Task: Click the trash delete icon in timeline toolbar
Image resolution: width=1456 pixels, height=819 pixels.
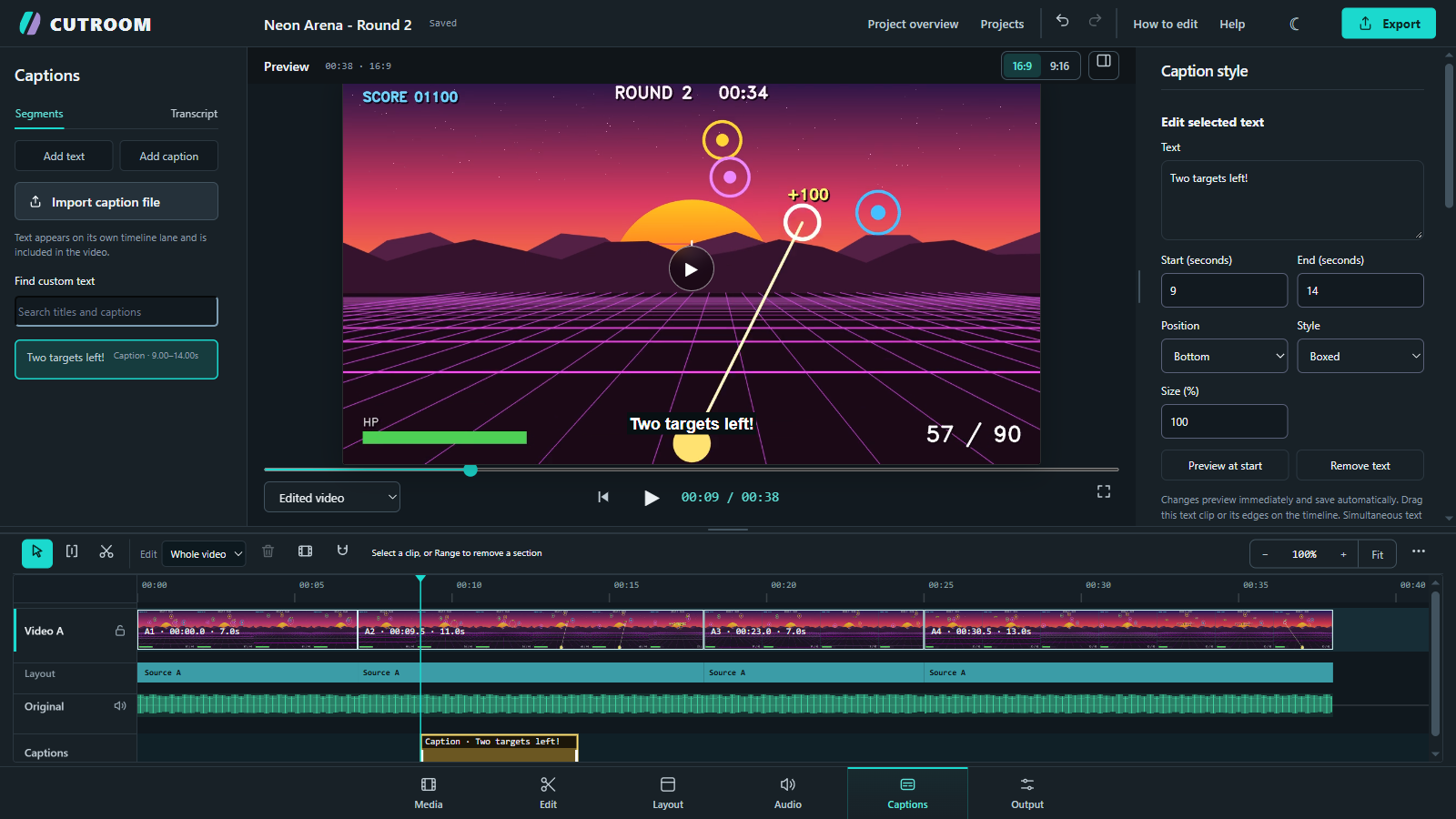Action: pos(268,551)
